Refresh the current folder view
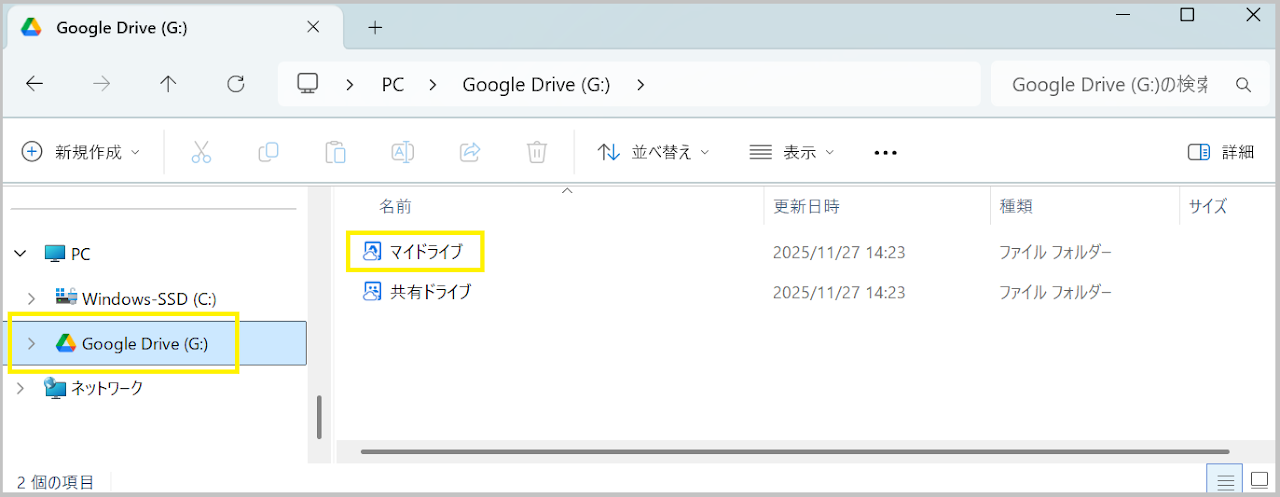This screenshot has height=497, width=1280. pyautogui.click(x=236, y=85)
